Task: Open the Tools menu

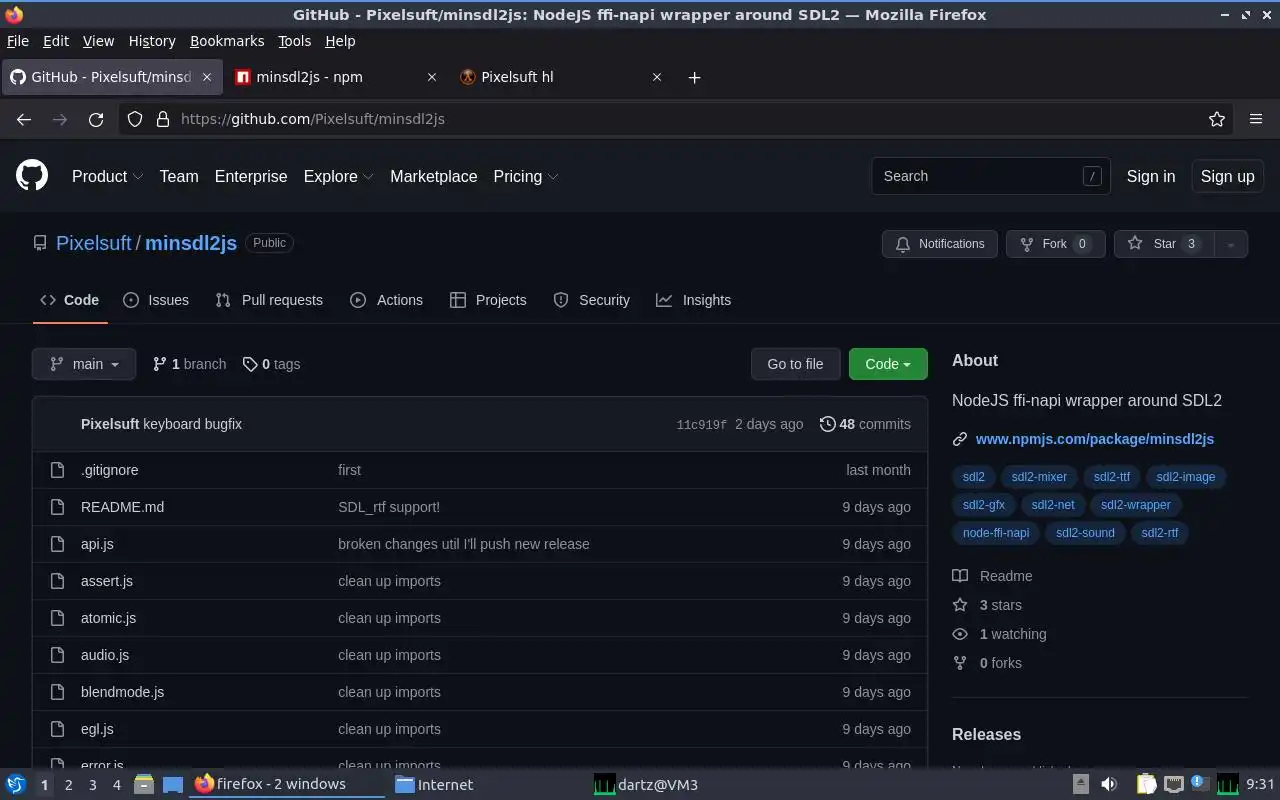Action: click(294, 41)
